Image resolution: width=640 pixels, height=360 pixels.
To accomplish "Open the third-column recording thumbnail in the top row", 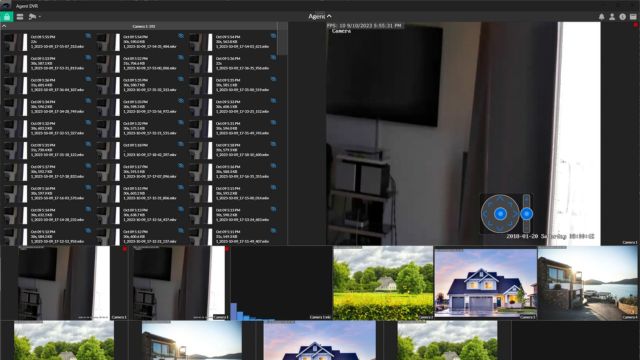I will coord(200,42).
